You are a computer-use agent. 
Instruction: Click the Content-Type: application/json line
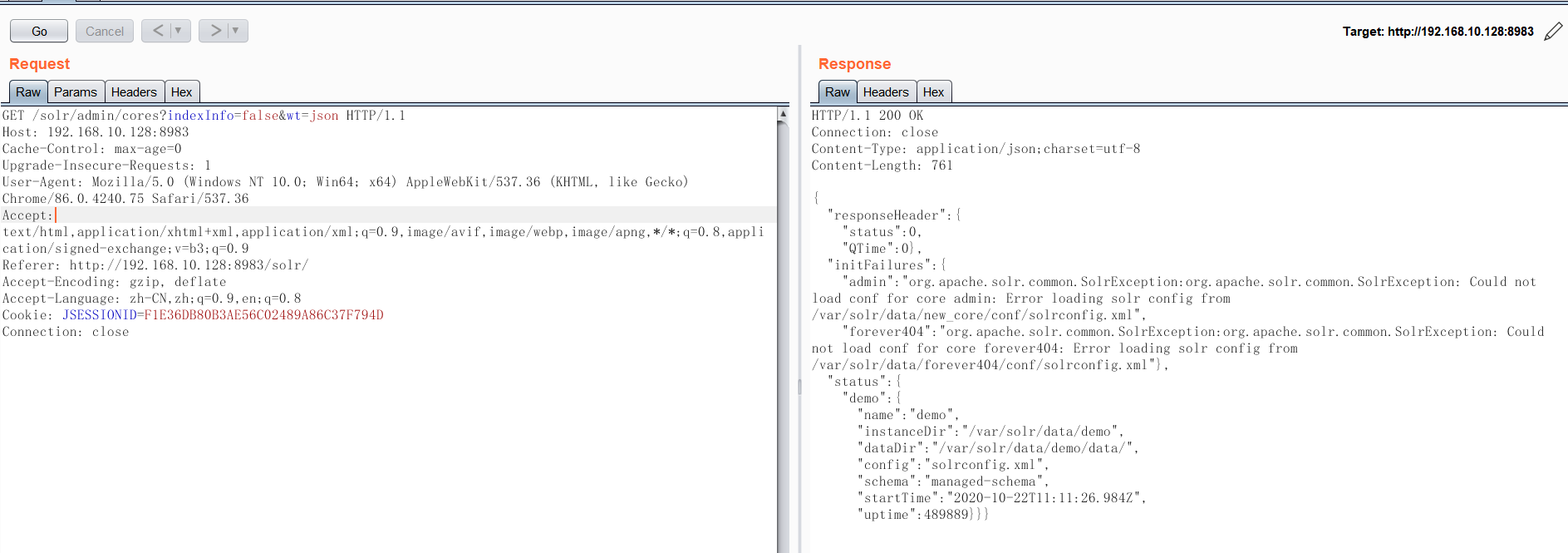(x=976, y=149)
